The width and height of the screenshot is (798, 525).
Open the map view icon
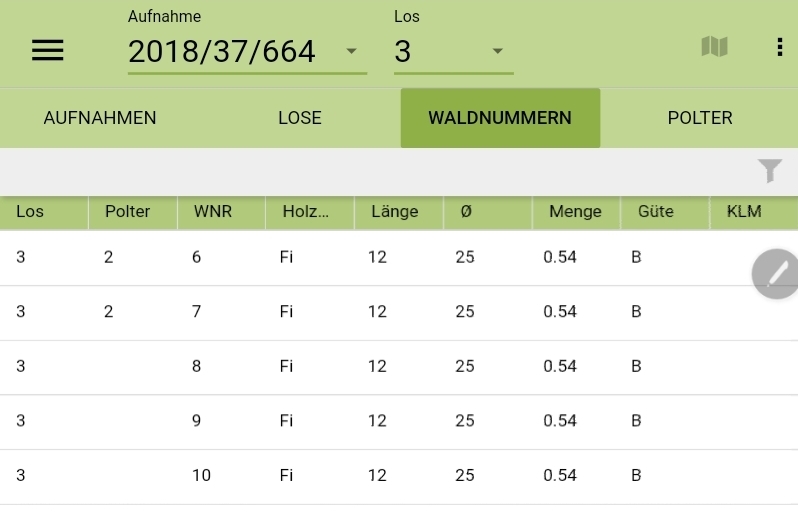pyautogui.click(x=714, y=47)
